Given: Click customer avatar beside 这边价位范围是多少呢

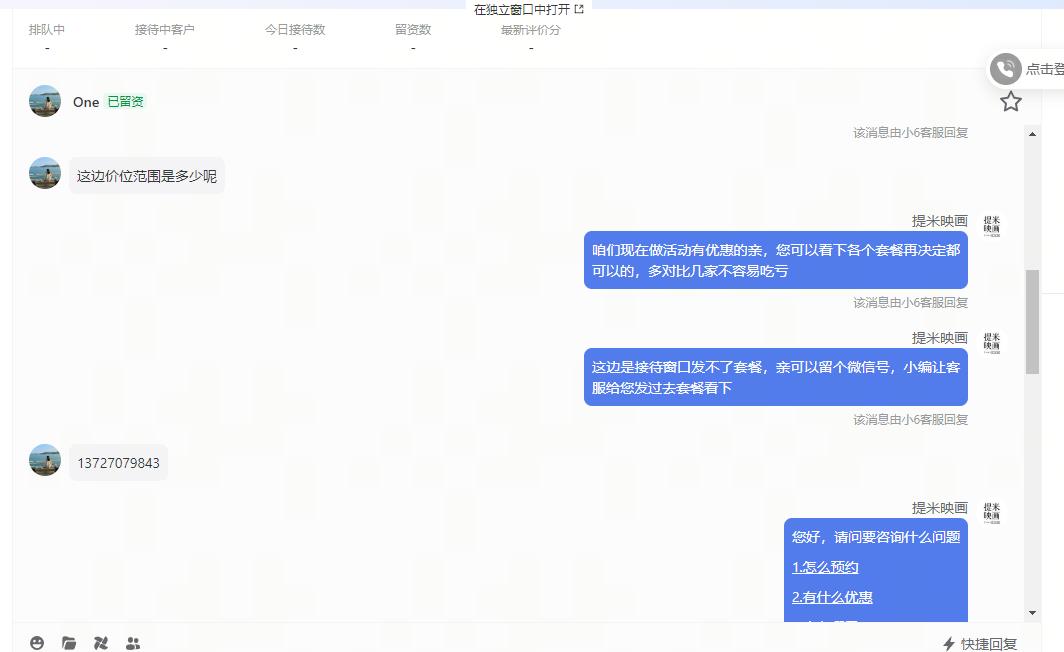Looking at the screenshot, I should 45,173.
